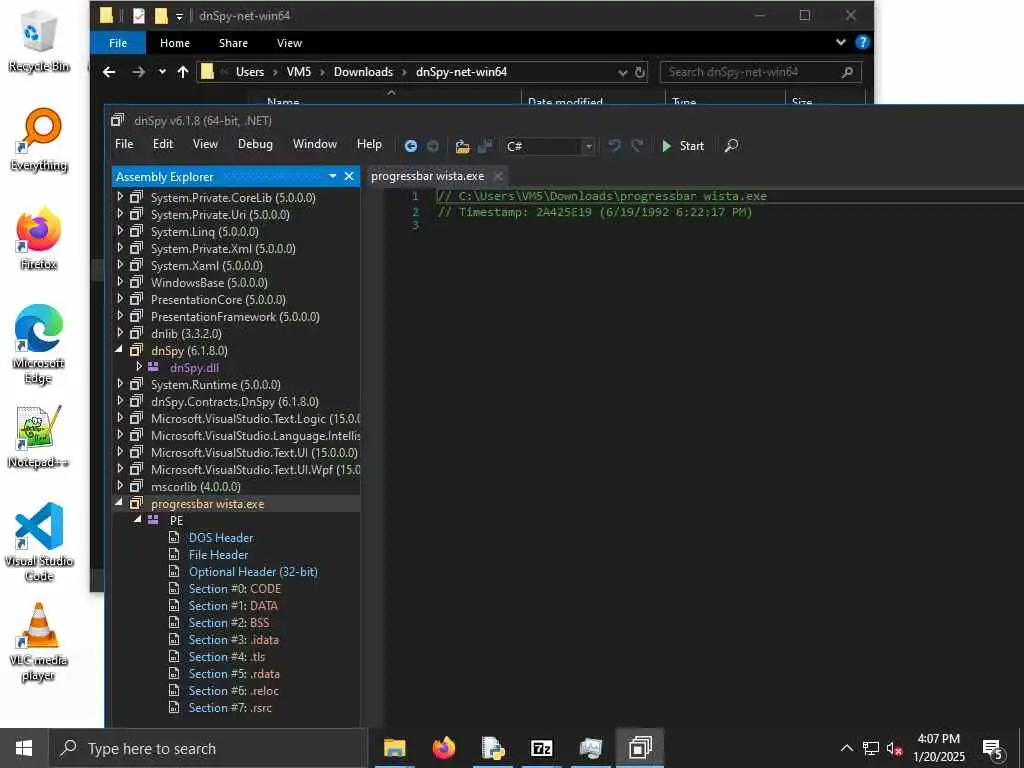The height and width of the screenshot is (768, 1024).
Task: Select Section #2: BSS
Action: click(x=229, y=622)
